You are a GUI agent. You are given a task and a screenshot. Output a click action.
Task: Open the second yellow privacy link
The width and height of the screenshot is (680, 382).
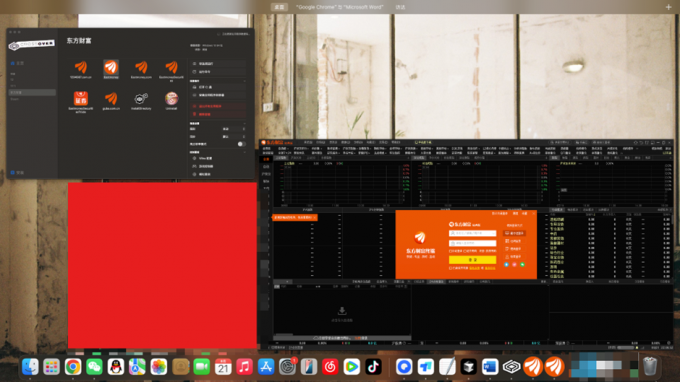pos(490,268)
